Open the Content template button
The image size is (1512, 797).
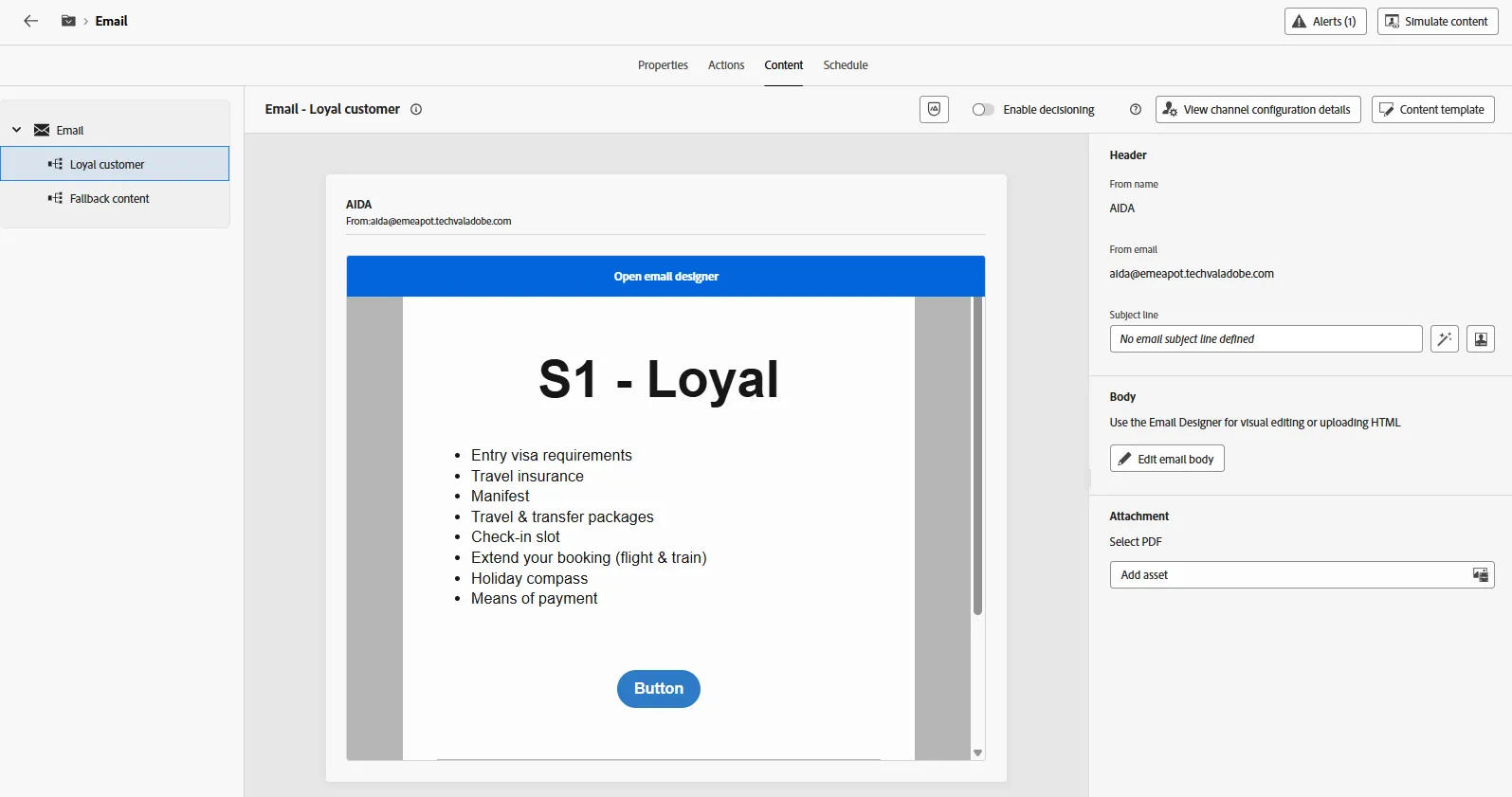coord(1433,109)
